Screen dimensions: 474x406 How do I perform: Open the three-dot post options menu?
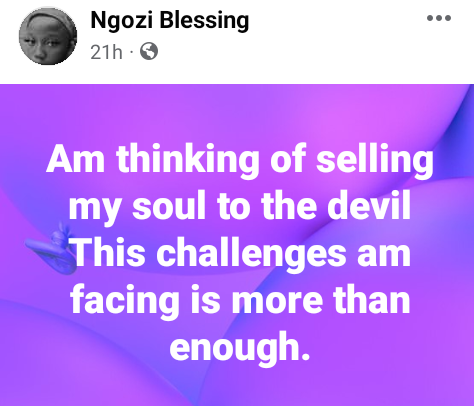[439, 18]
